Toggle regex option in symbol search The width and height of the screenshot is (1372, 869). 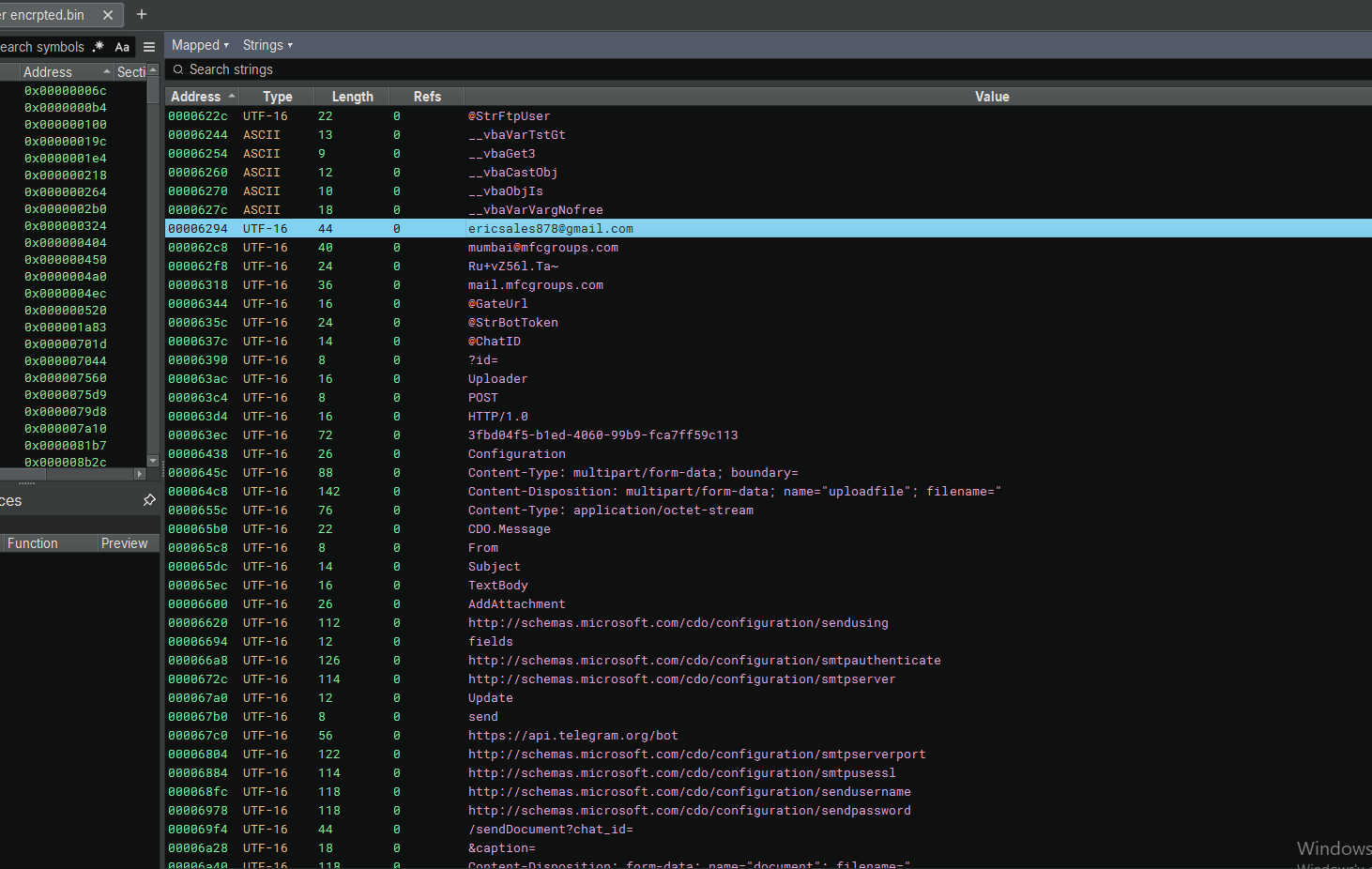click(99, 46)
